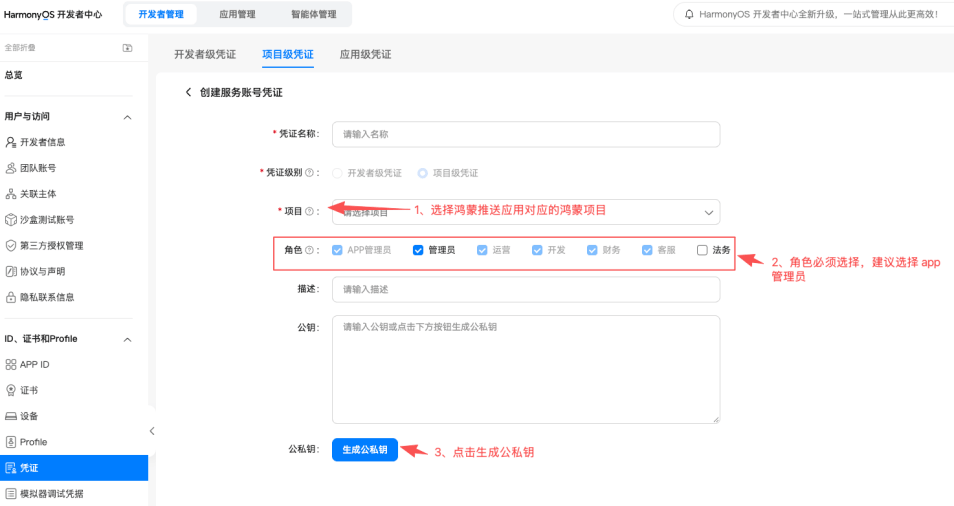Click the collapse-all folder icon in sidebar
This screenshot has width=954, height=506.
tap(127, 47)
